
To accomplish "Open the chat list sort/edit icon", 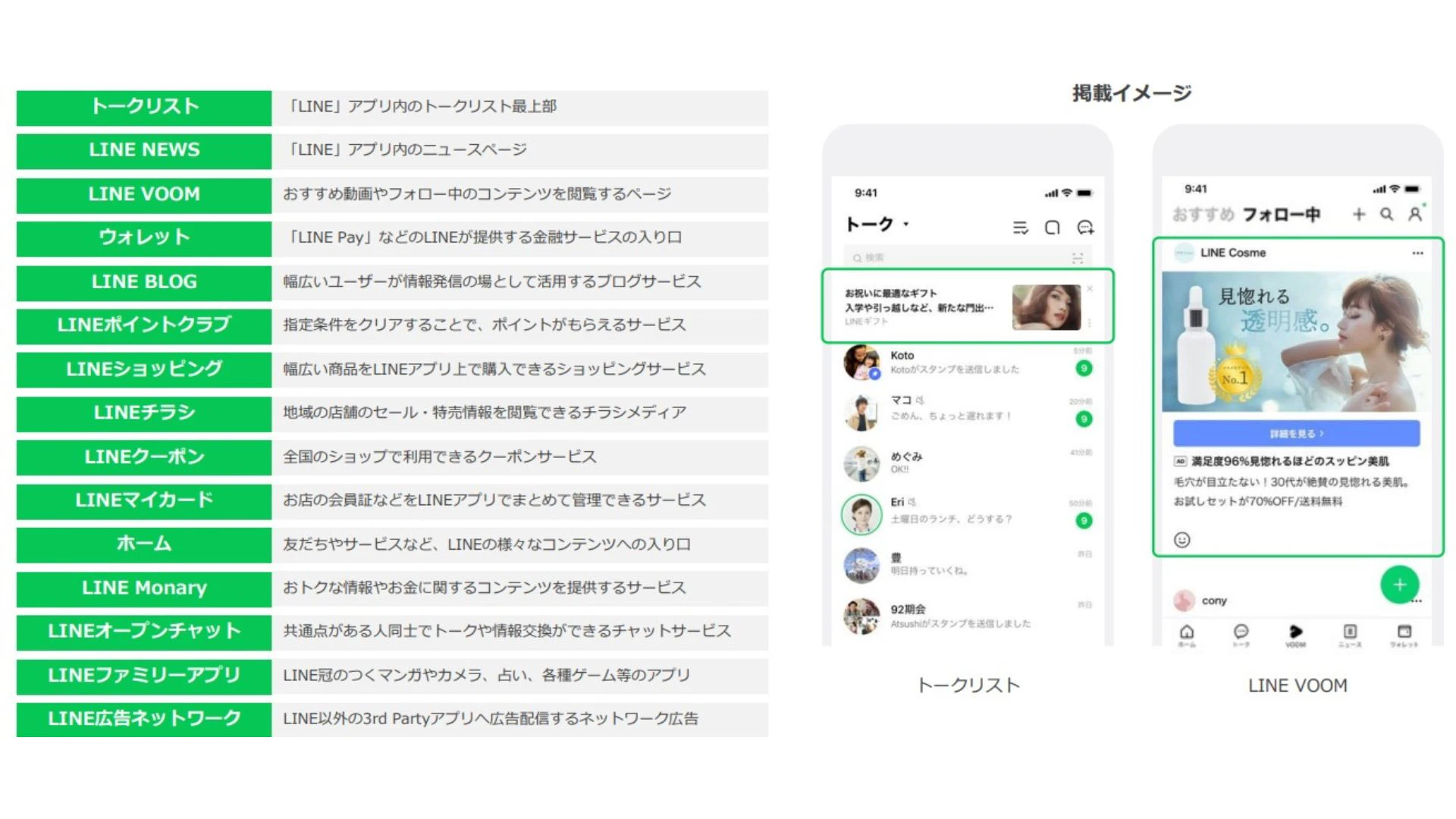I will (1020, 227).
